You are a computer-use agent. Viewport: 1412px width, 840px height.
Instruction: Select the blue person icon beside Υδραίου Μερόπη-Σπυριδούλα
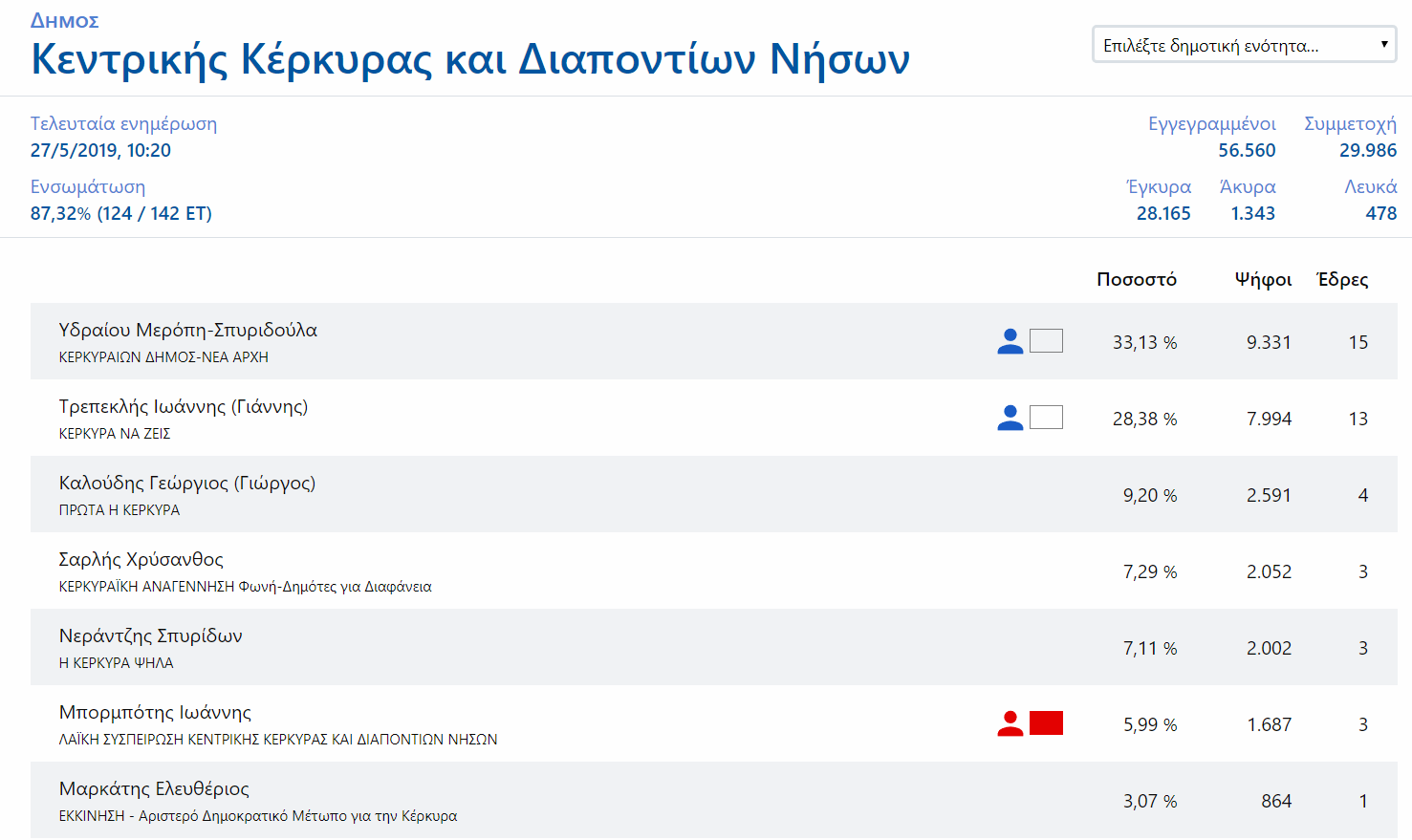click(1010, 340)
